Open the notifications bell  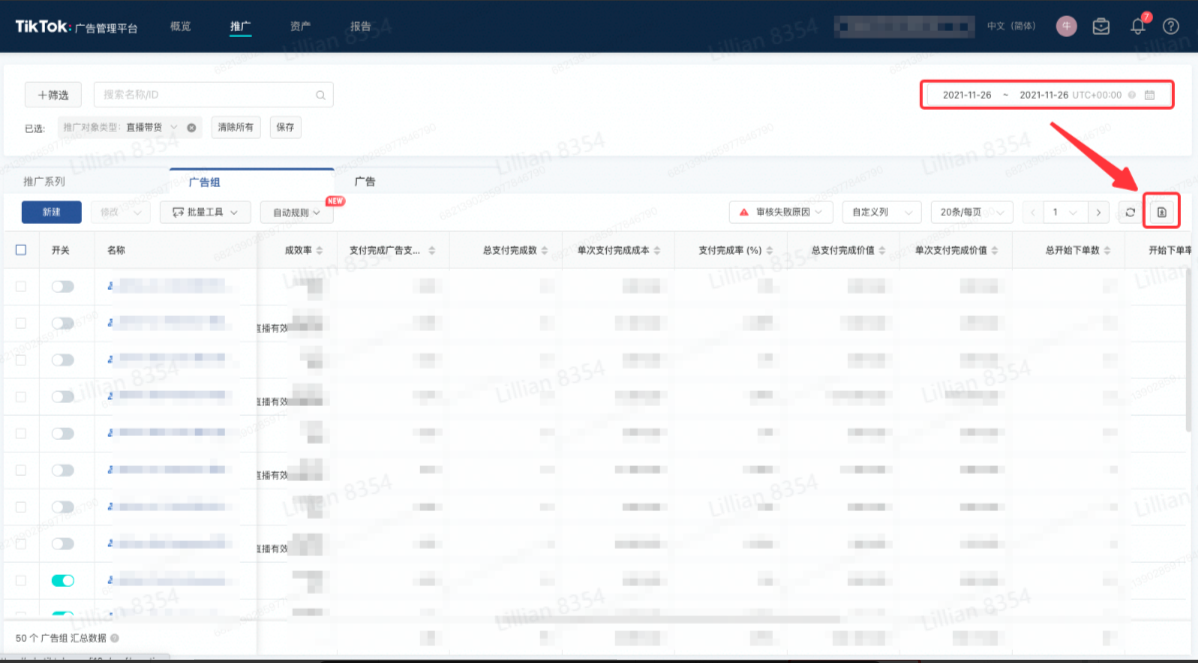1137,27
